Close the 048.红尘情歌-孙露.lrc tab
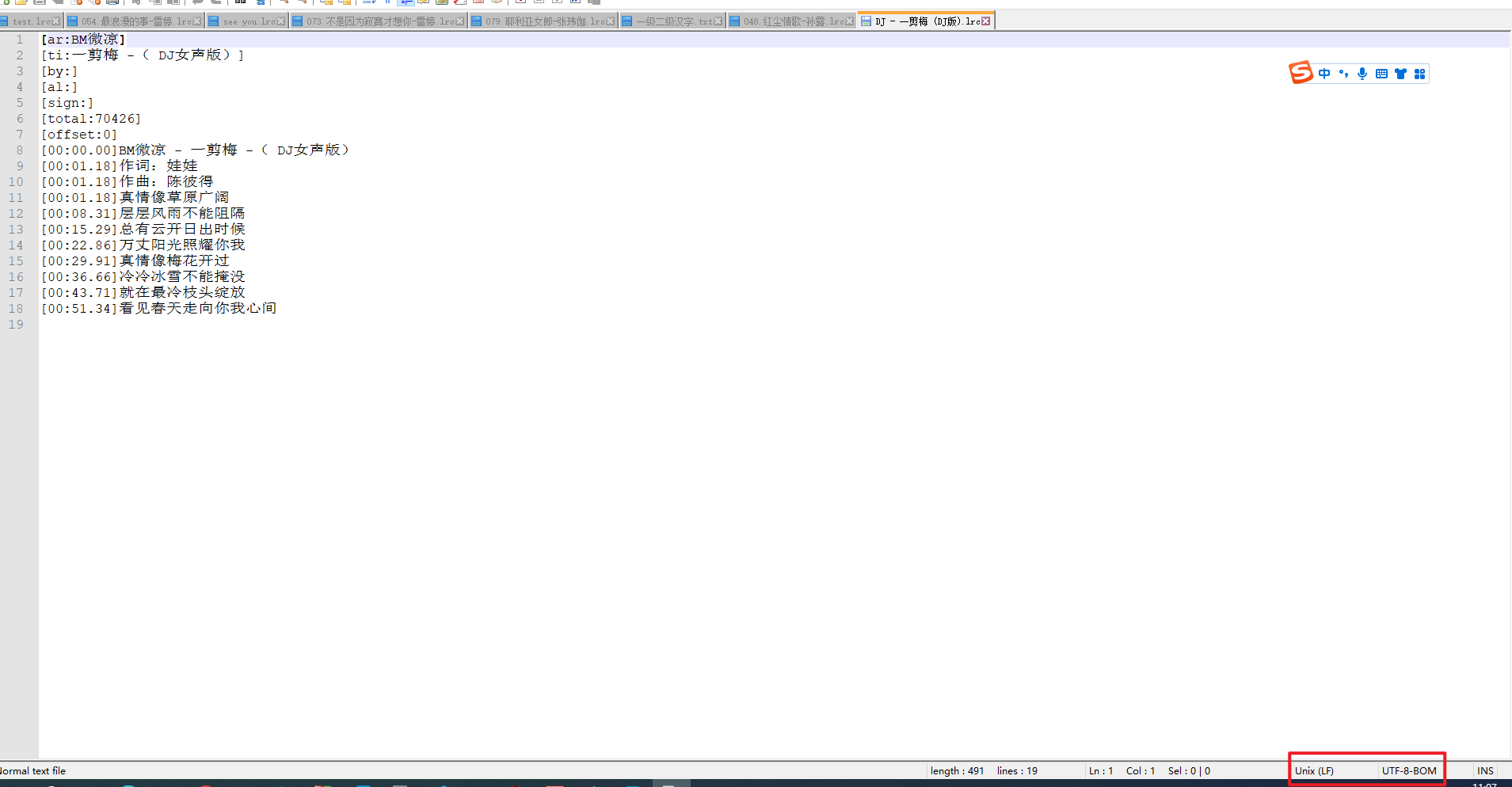This screenshot has width=1512, height=787. 849,21
